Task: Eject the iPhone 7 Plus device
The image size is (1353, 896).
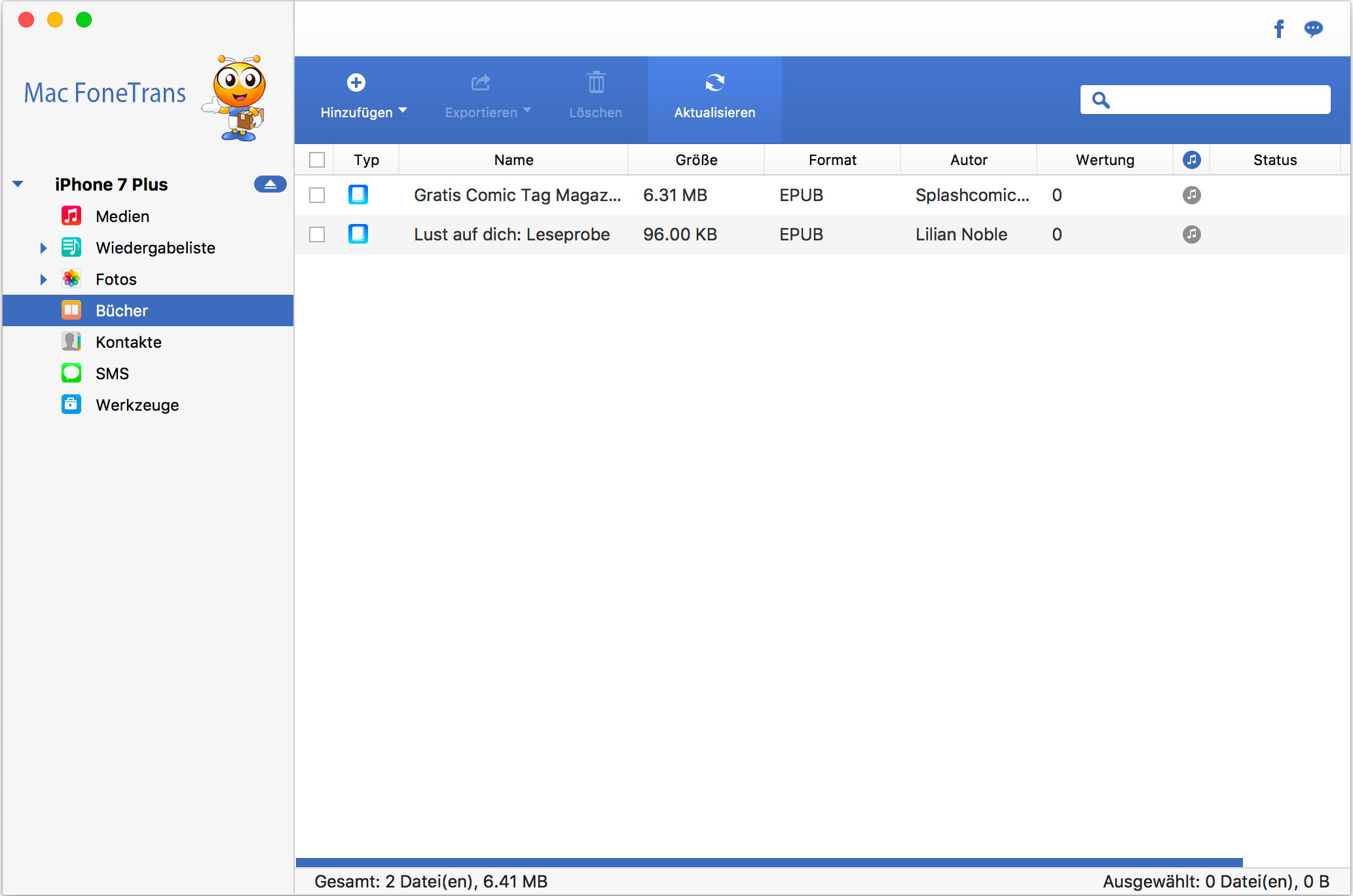Action: 270,185
